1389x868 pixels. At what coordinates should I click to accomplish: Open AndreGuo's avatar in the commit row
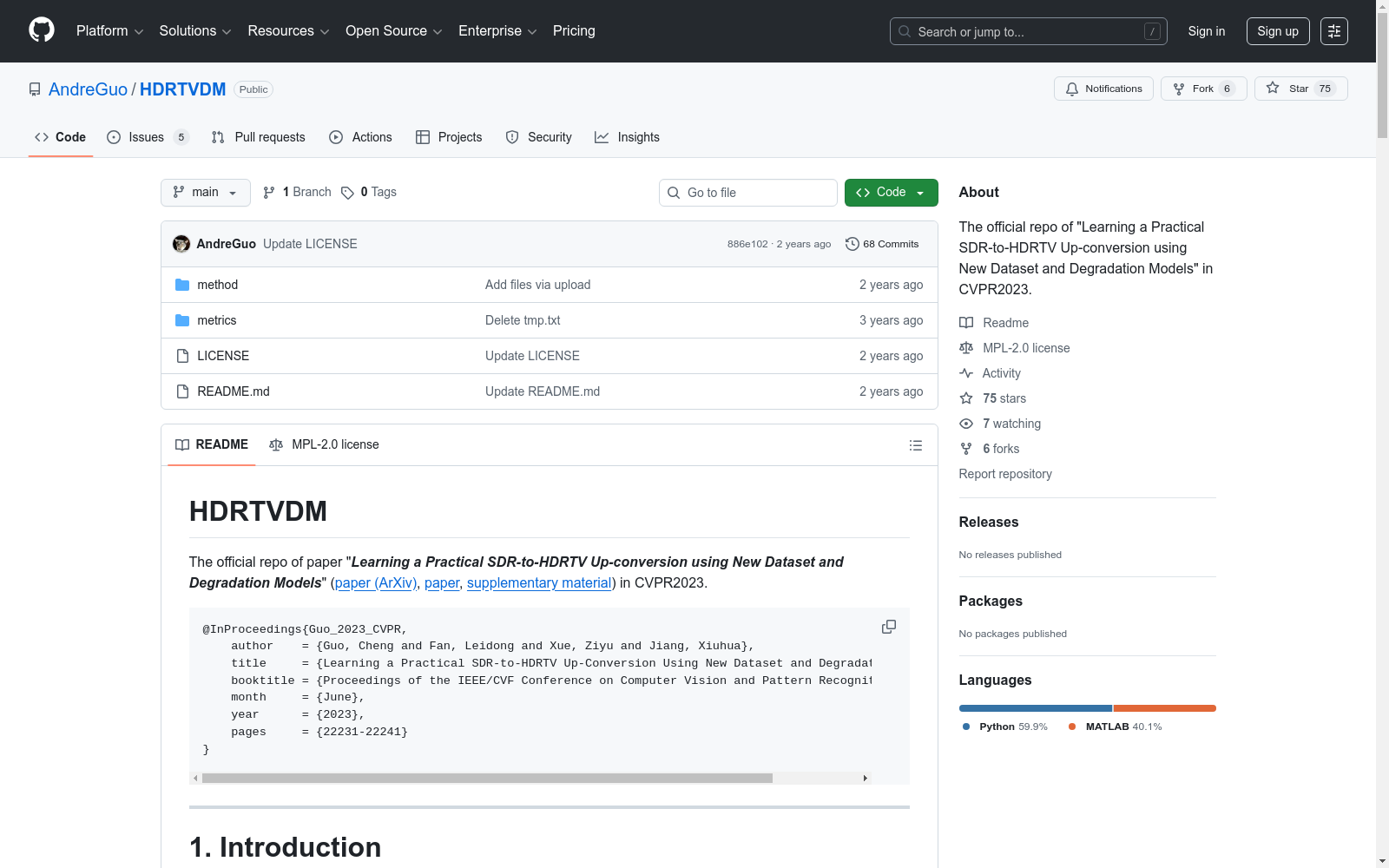point(181,244)
